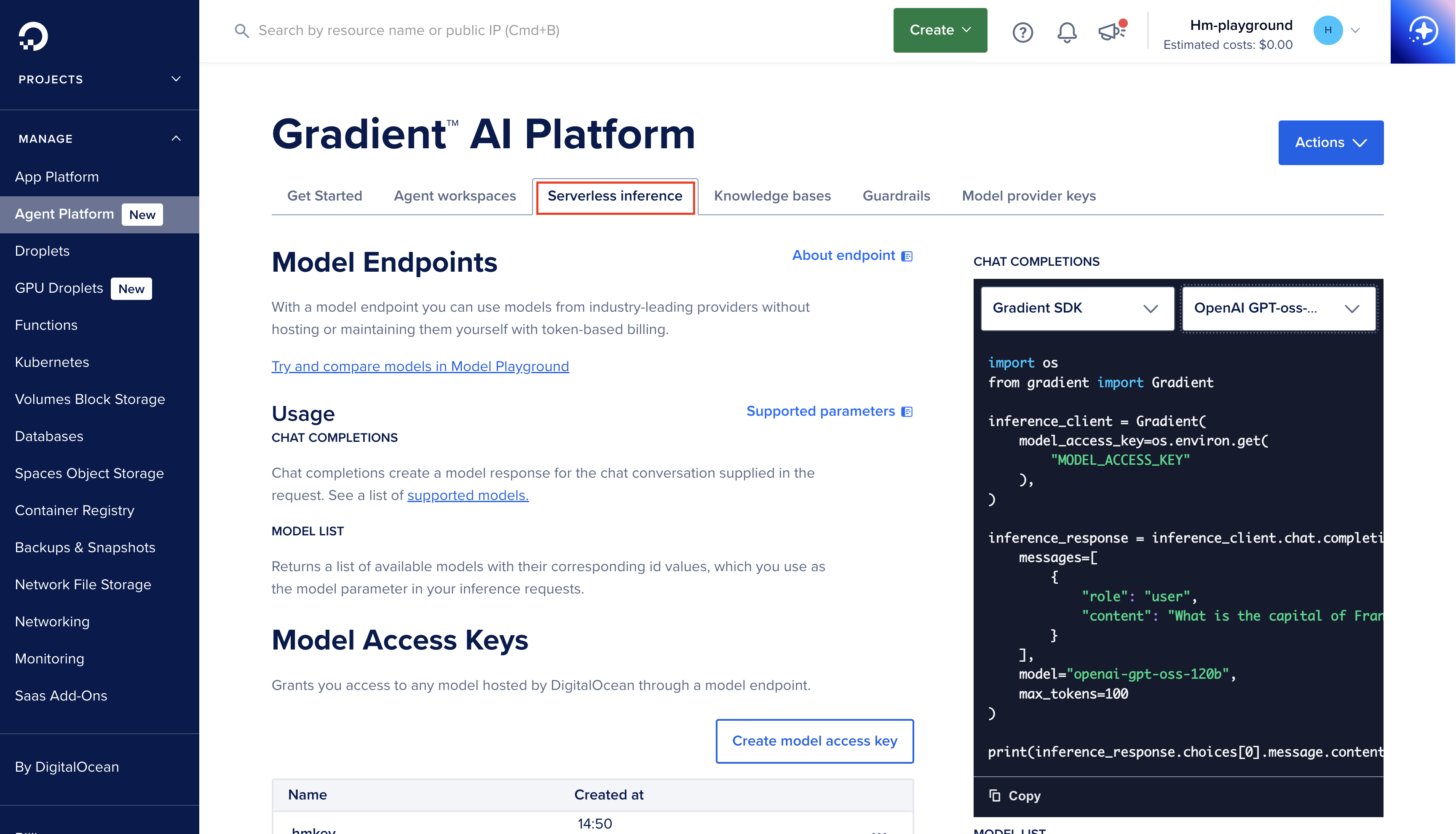Image resolution: width=1456 pixels, height=834 pixels.
Task: Open the Guardrails tab
Action: (x=896, y=196)
